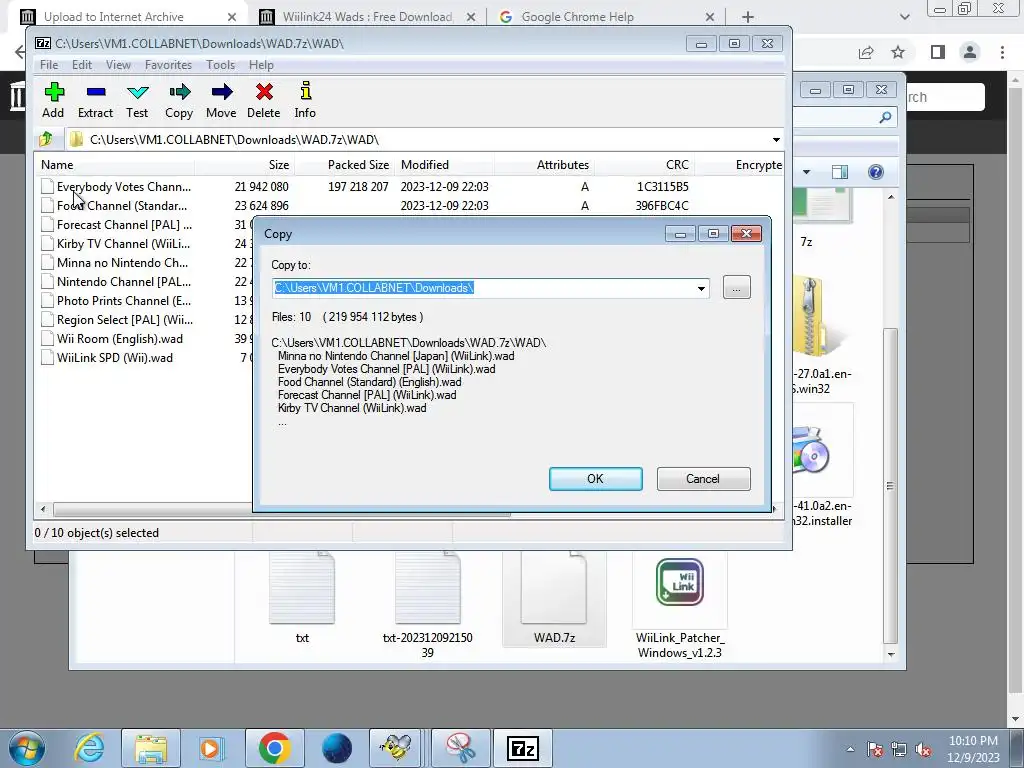Go up one folder level in 7-Zip
The height and width of the screenshot is (768, 1024).
[46, 139]
